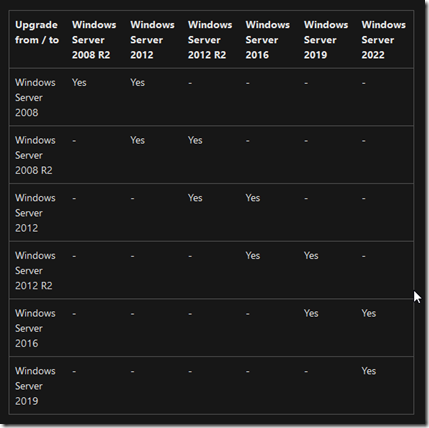The height and width of the screenshot is (428, 429).
Task: Click Yes for 2008 to 2008 R2 upgrade
Action: coord(79,82)
